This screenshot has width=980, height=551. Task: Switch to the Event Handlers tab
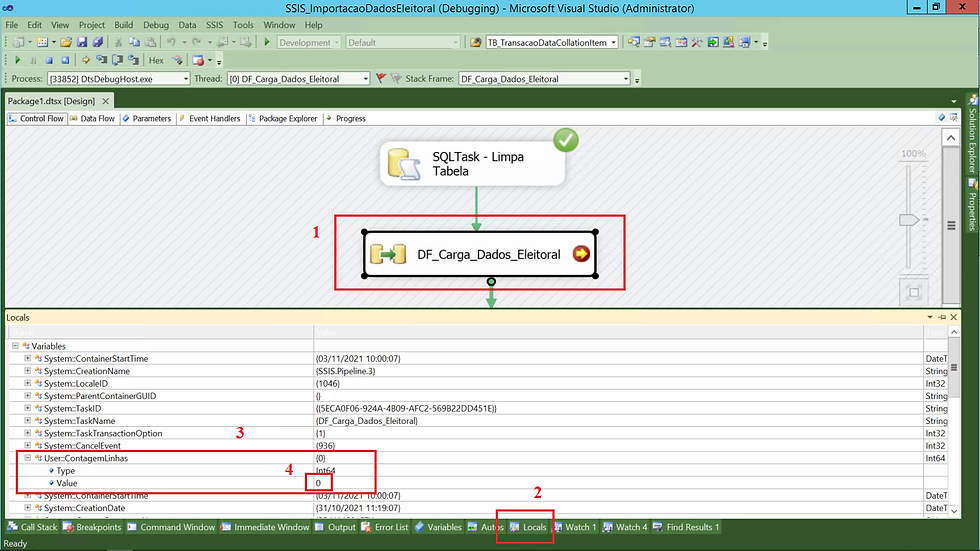pyautogui.click(x=209, y=118)
